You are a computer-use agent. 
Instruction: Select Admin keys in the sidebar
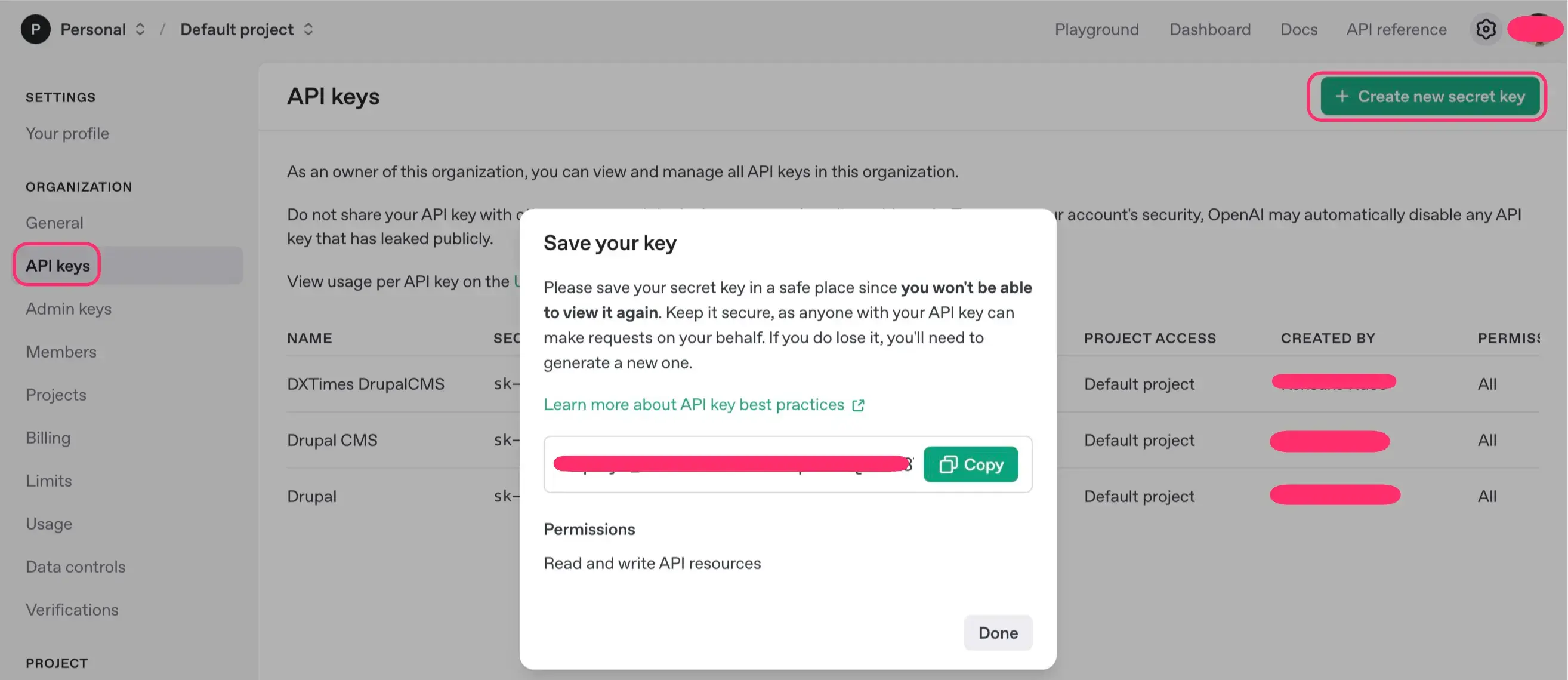coord(68,309)
